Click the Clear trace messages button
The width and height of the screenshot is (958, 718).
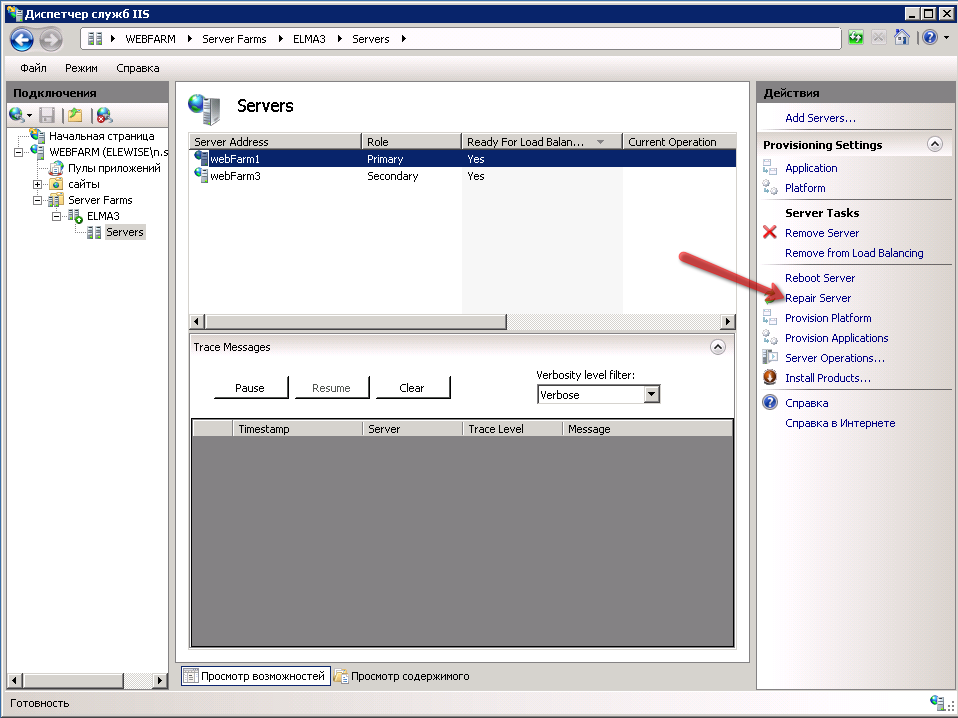tap(412, 388)
